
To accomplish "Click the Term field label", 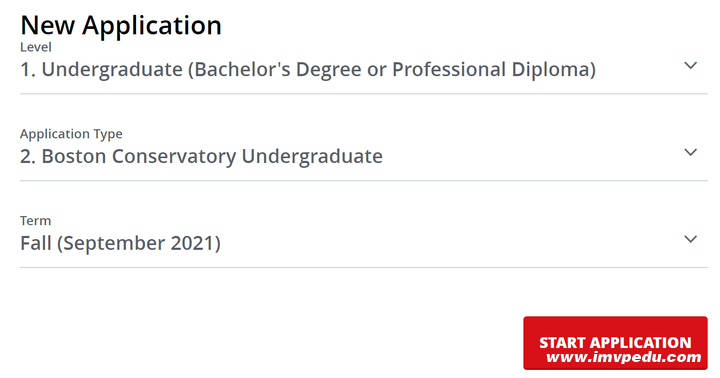I will coord(35,221).
